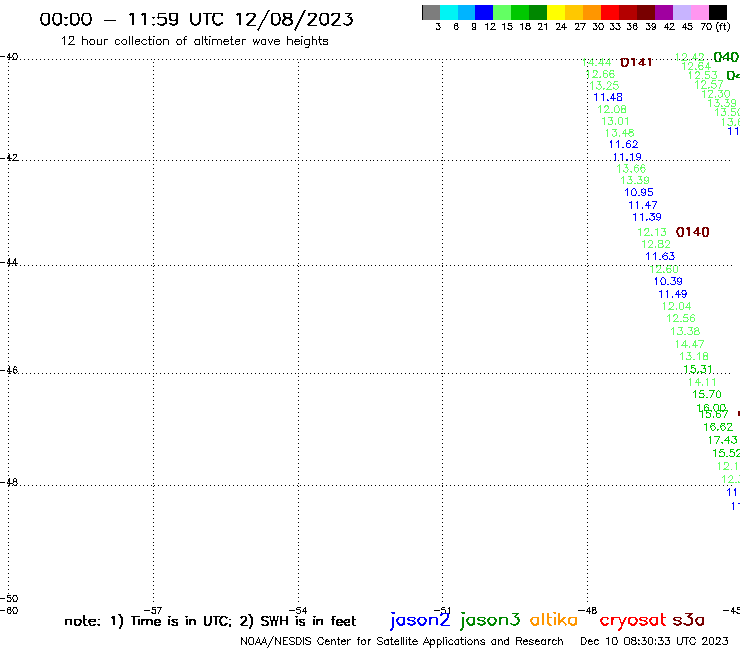Click the blue wave height value 11.48
The height and width of the screenshot is (650, 740).
[608, 97]
